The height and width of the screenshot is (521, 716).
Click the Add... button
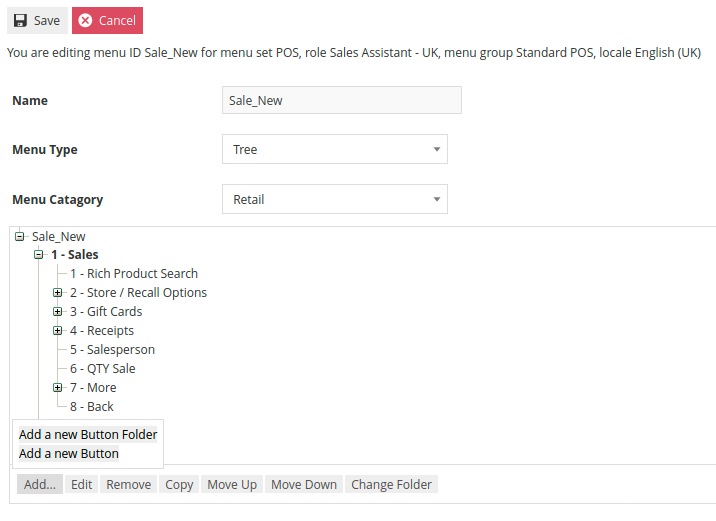(40, 484)
